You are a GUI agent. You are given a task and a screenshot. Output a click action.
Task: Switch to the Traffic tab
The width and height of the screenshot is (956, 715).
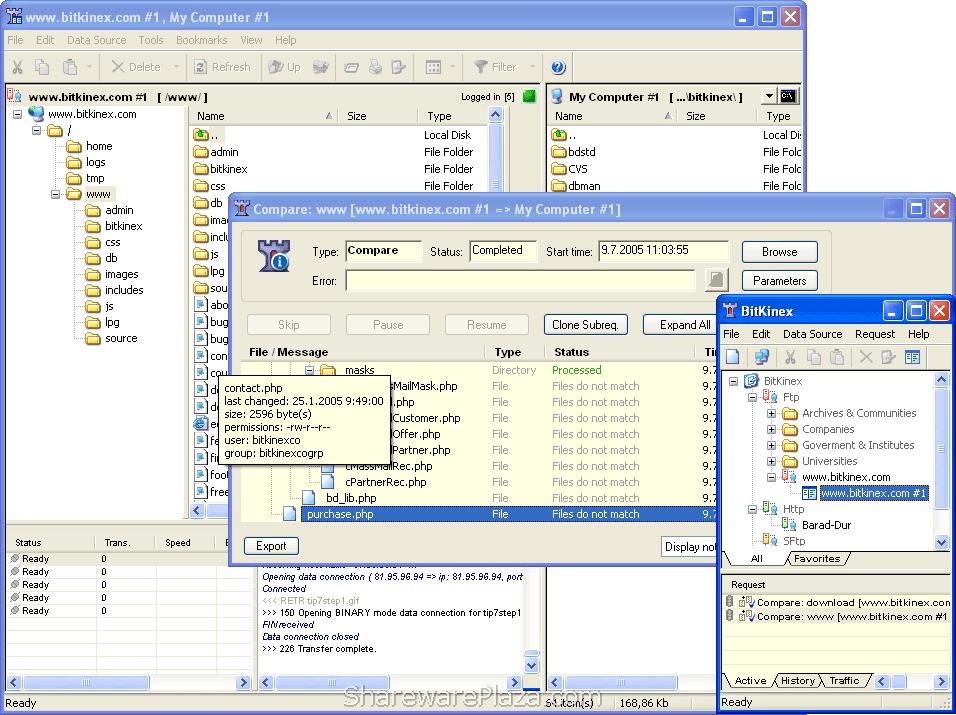pos(844,681)
